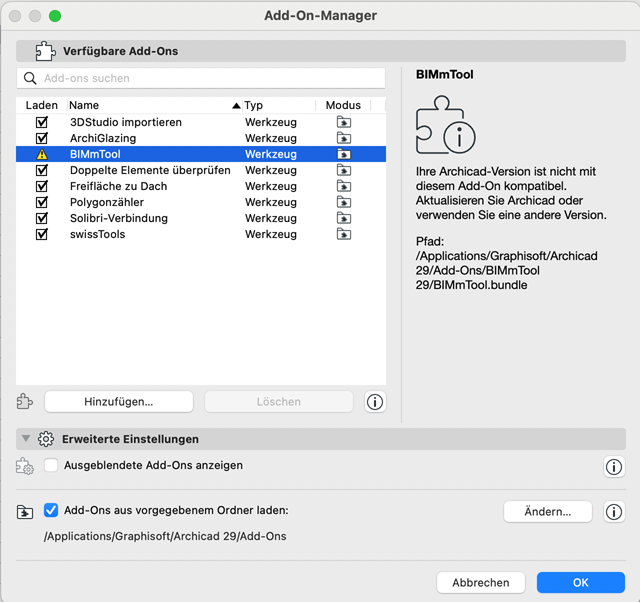Click the info button for Ausgeblendete Add-Ons anzeigen

[x=614, y=467]
